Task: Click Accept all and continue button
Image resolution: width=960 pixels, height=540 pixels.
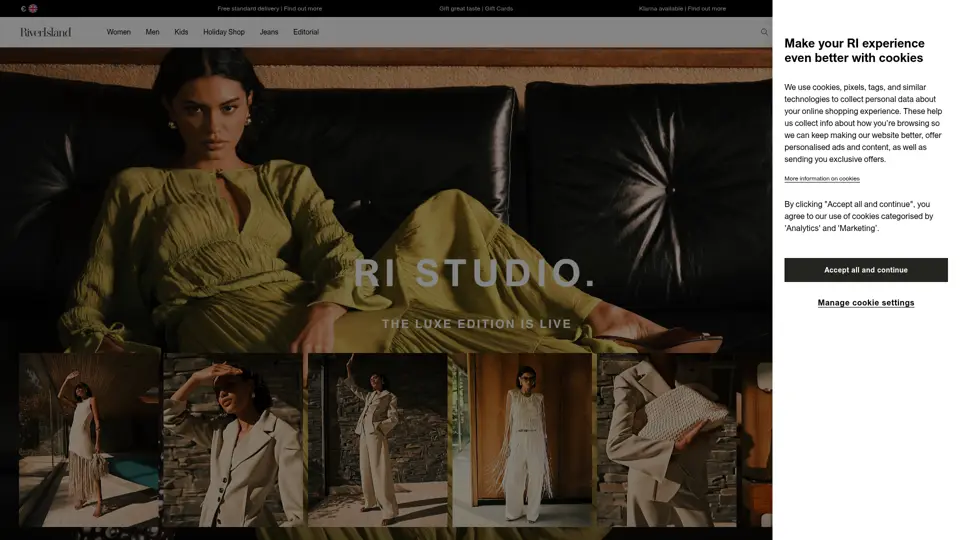Action: [x=866, y=270]
